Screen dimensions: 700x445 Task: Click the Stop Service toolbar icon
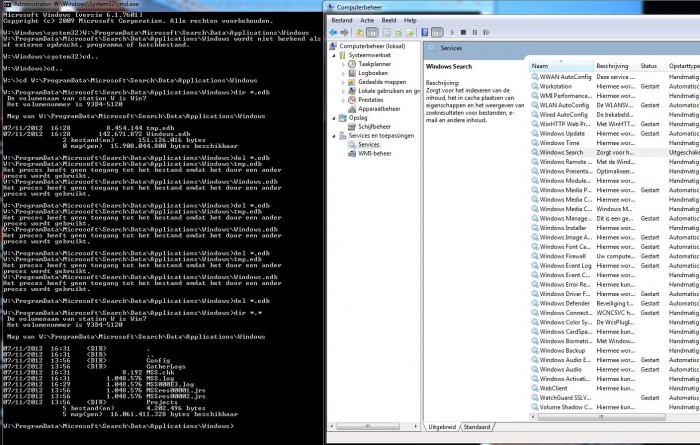[x=463, y=32]
